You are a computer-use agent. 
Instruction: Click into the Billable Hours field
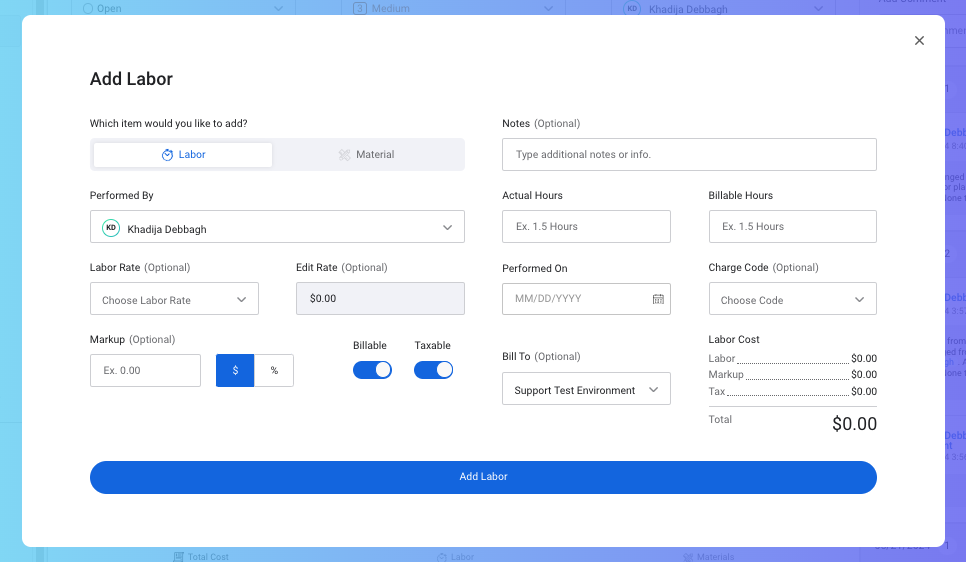pos(792,227)
